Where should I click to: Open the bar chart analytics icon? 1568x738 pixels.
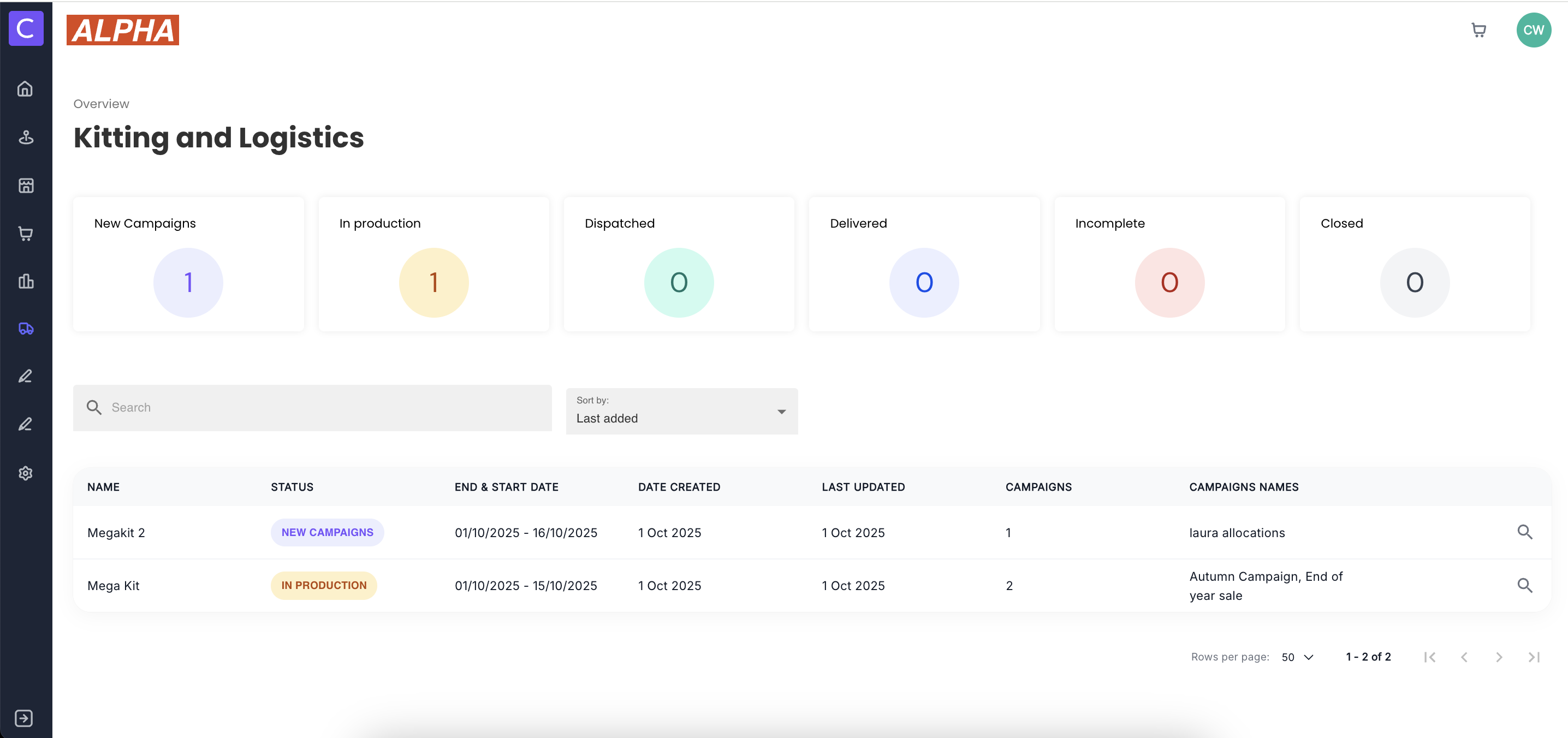(26, 281)
